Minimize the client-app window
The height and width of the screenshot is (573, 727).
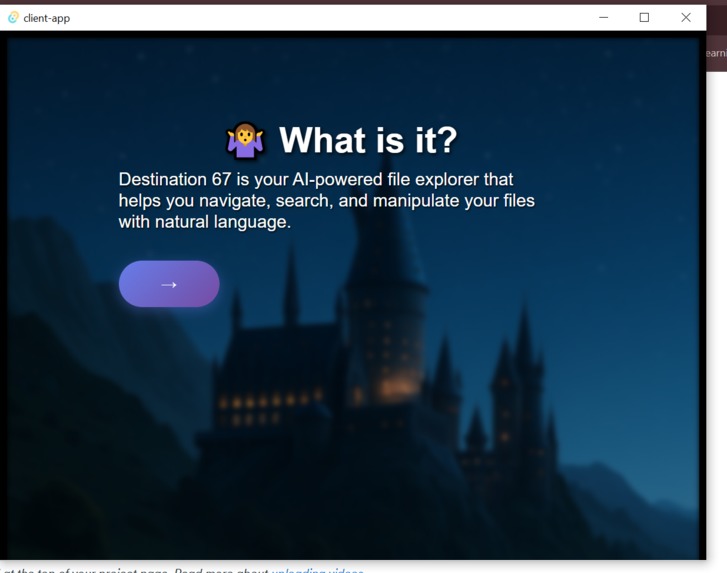coord(603,18)
